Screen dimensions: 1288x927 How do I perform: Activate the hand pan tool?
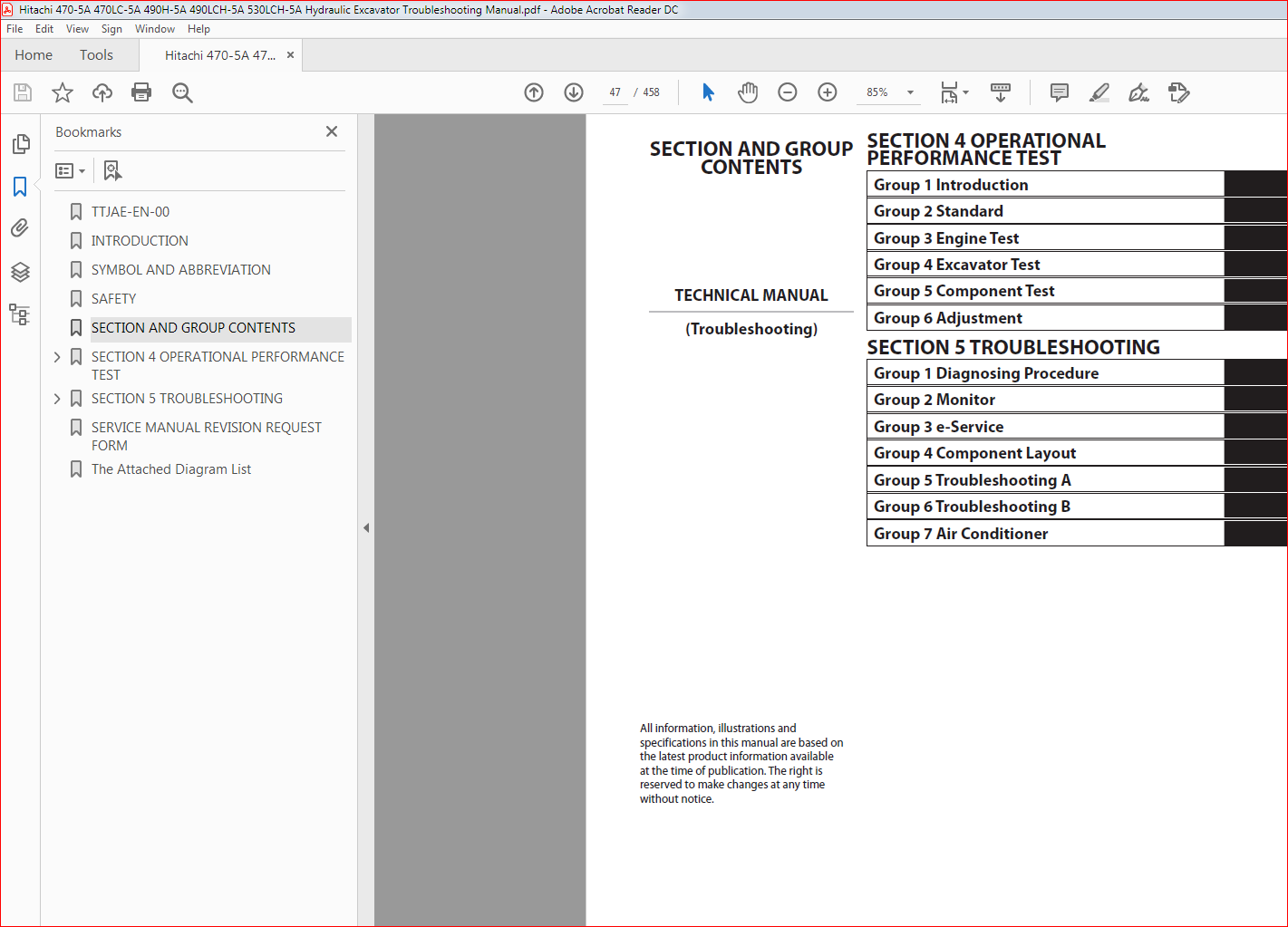(x=748, y=92)
